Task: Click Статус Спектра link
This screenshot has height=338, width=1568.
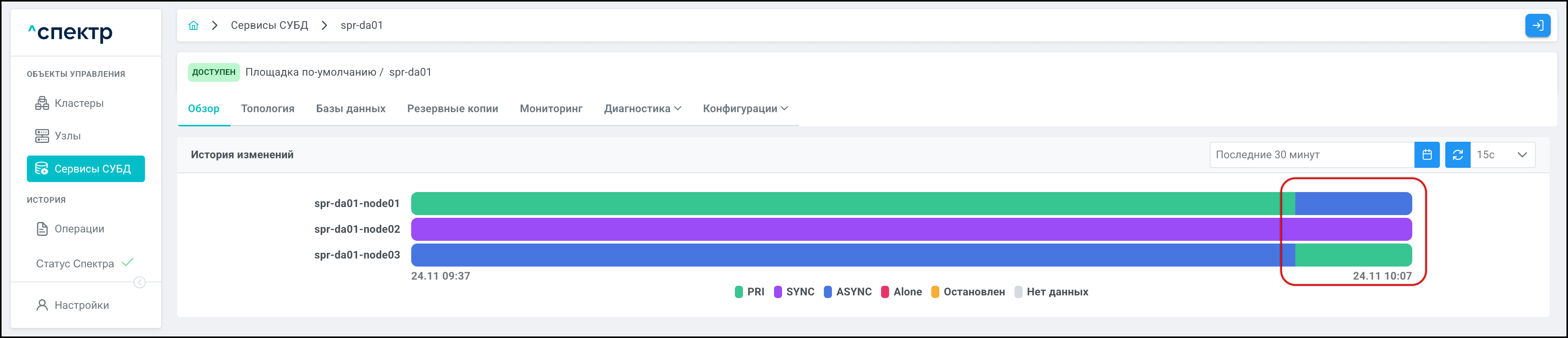Action: coord(75,264)
